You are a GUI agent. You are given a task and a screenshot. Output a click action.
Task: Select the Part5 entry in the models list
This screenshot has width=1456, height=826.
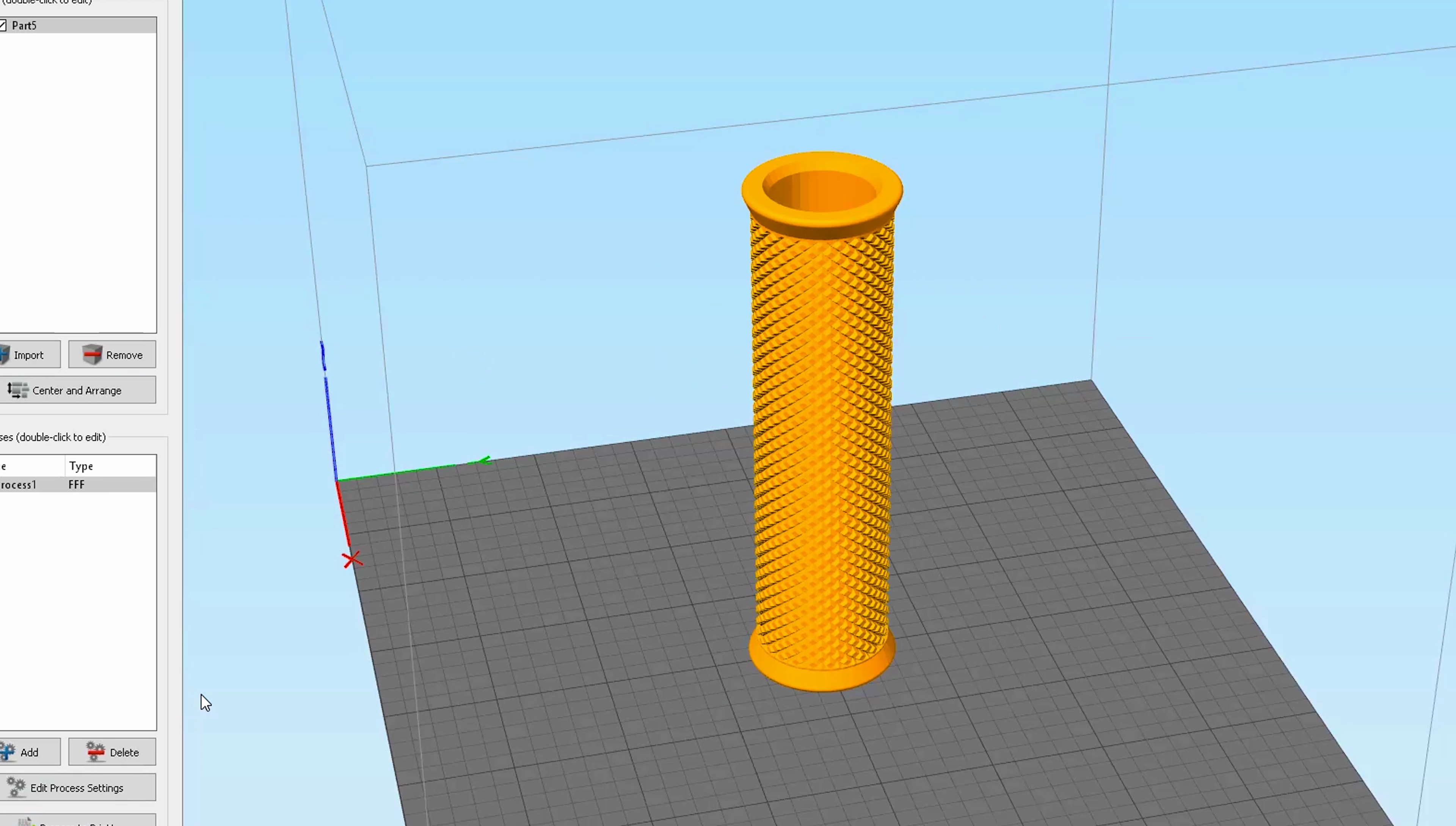[x=24, y=25]
